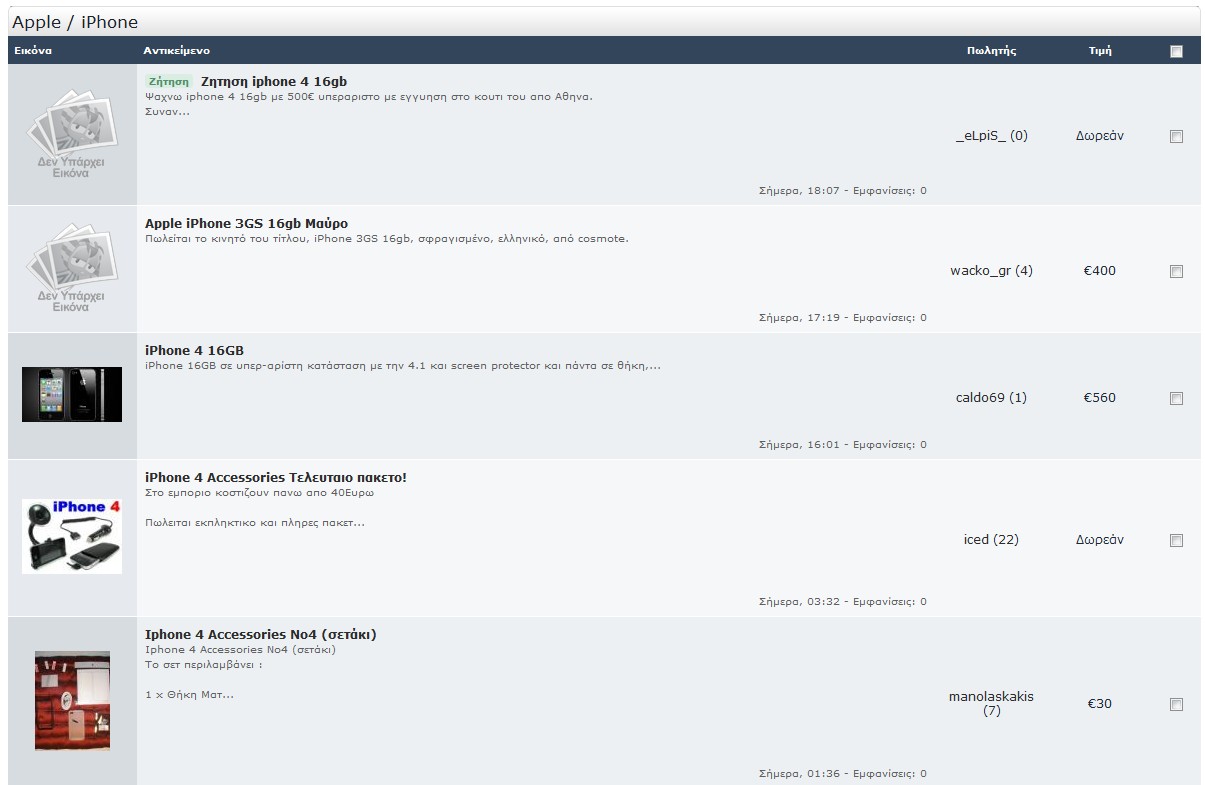The width and height of the screenshot is (1205, 785).
Task: Check the box for Ζητηση iphone 4 16gb
Action: point(1176,137)
